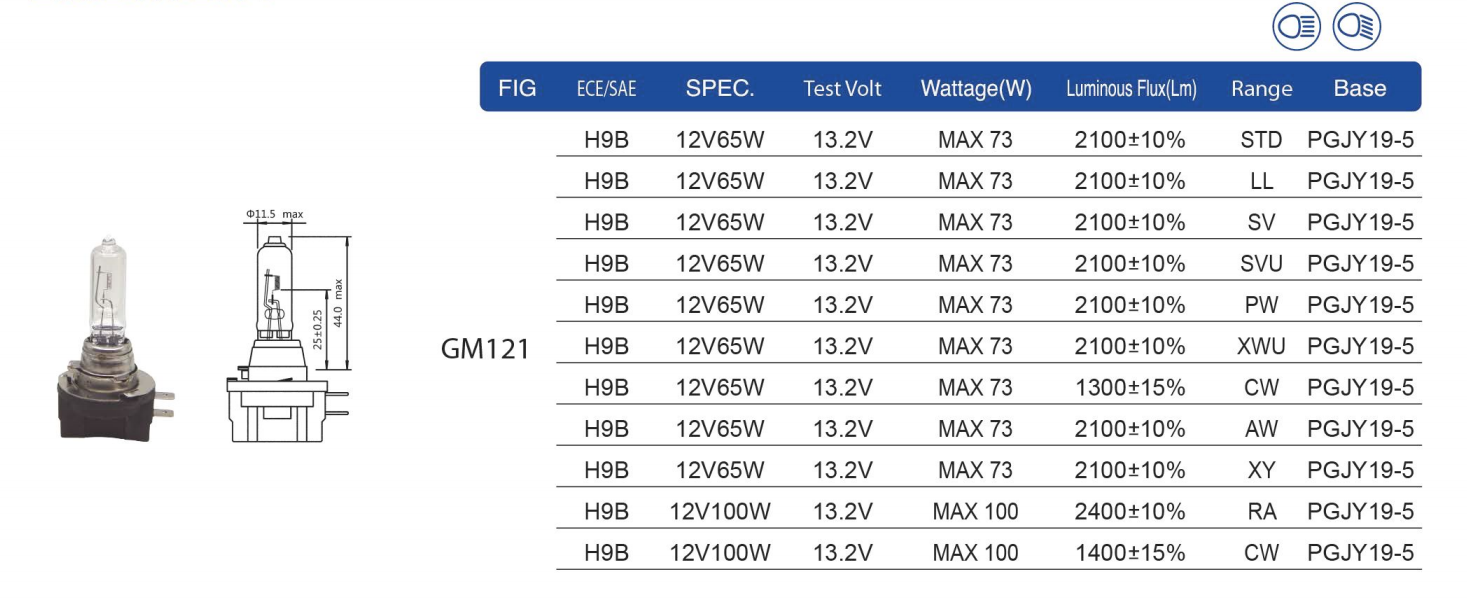Viewport: 1467px width, 600px height.
Task: Click the 2400±10% luminous flux value
Action: [1130, 512]
